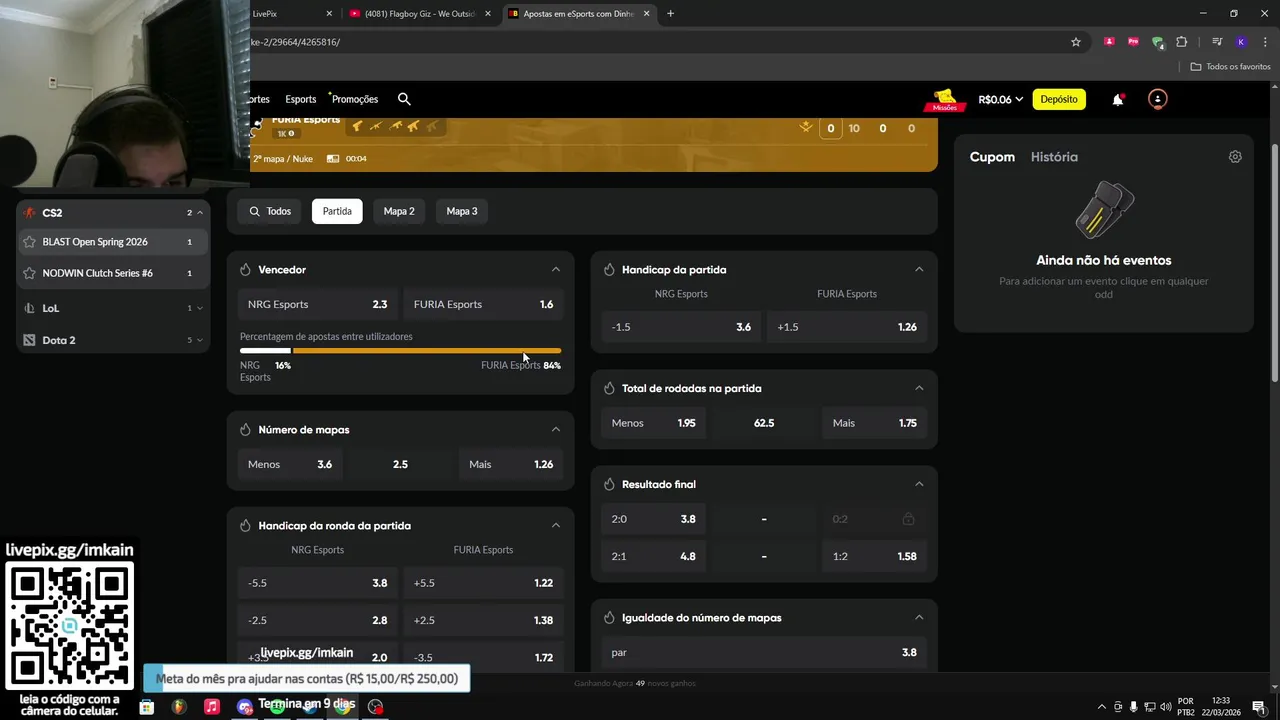This screenshot has height=720, width=1280.
Task: Open coupon settings gear icon
Action: pos(1235,157)
